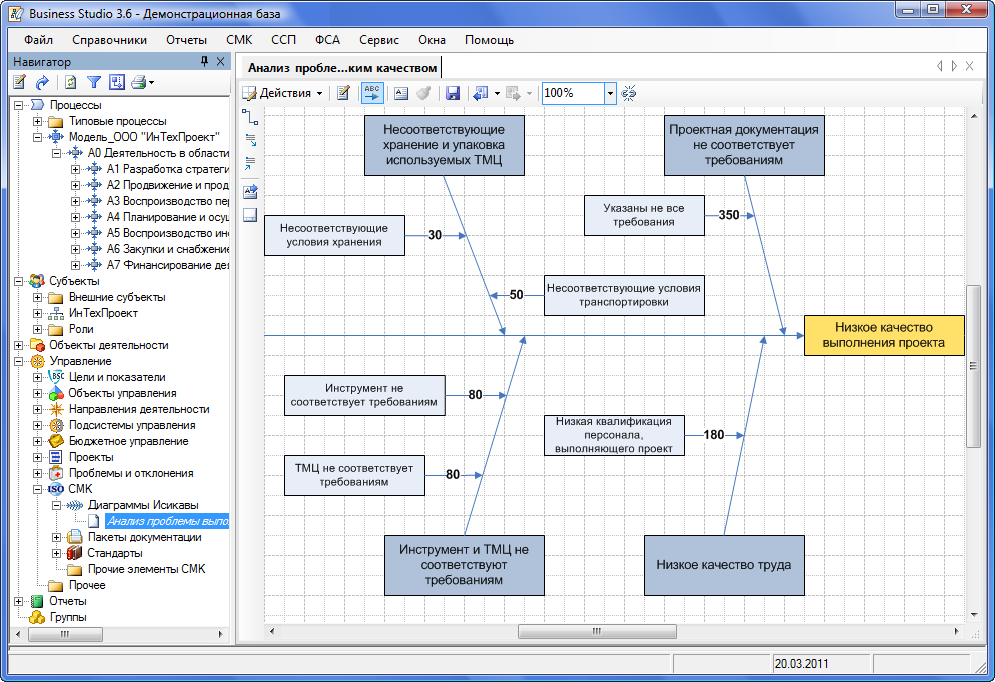The image size is (995, 682).
Task: Click the date 20.03.2011 in status bar
Action: click(x=801, y=664)
